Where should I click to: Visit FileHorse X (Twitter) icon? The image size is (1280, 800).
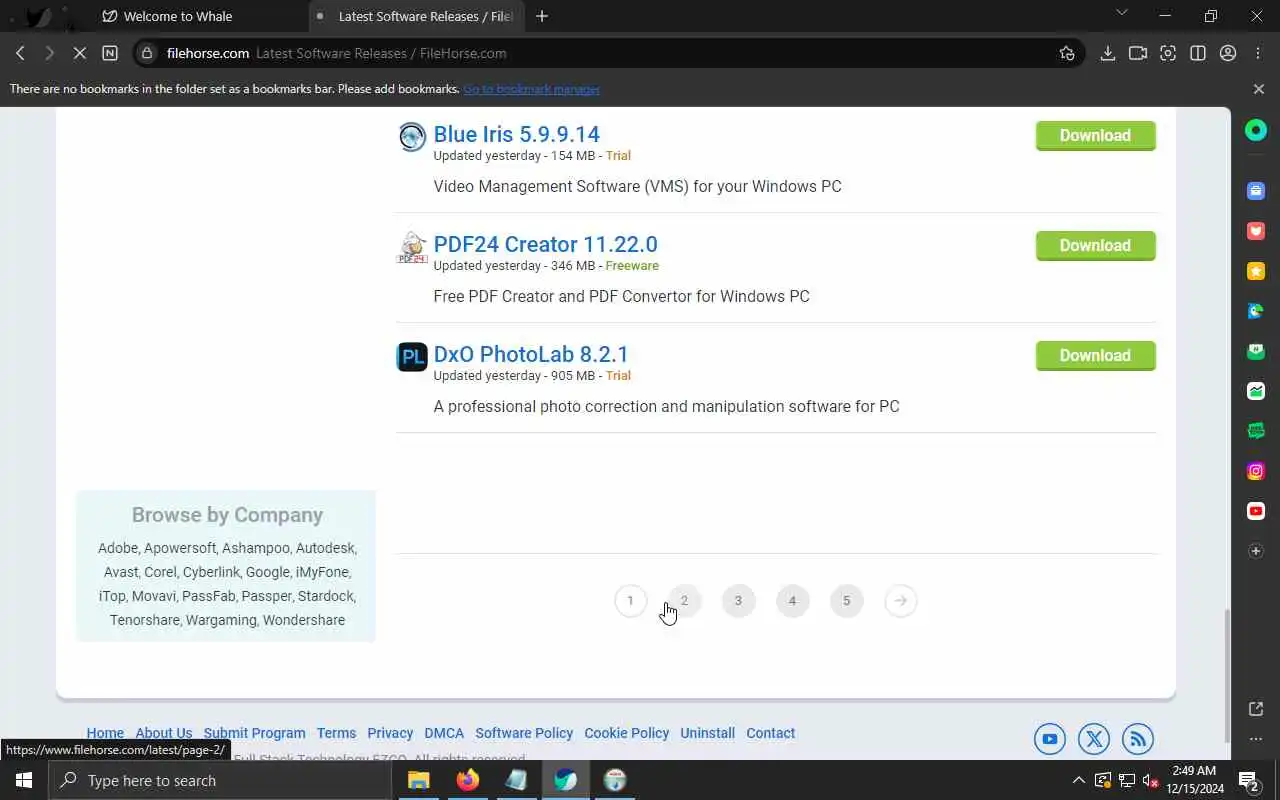point(1094,739)
